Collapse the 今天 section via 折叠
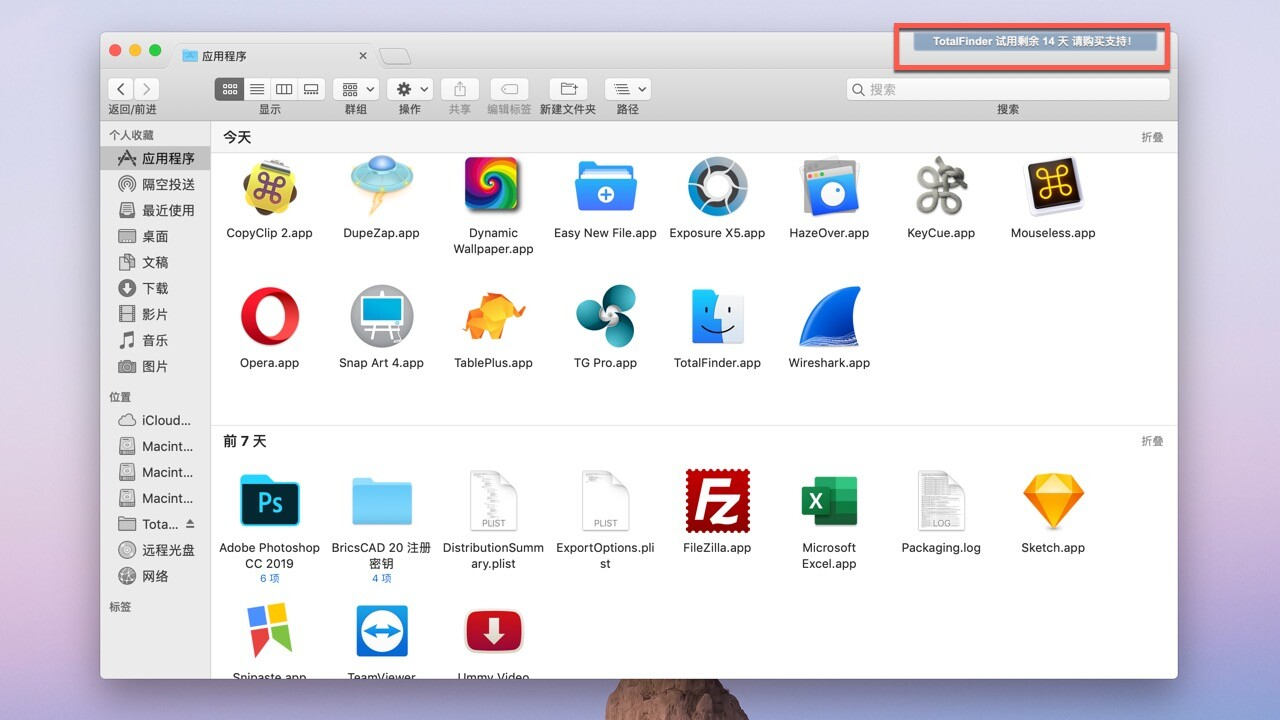 1152,137
